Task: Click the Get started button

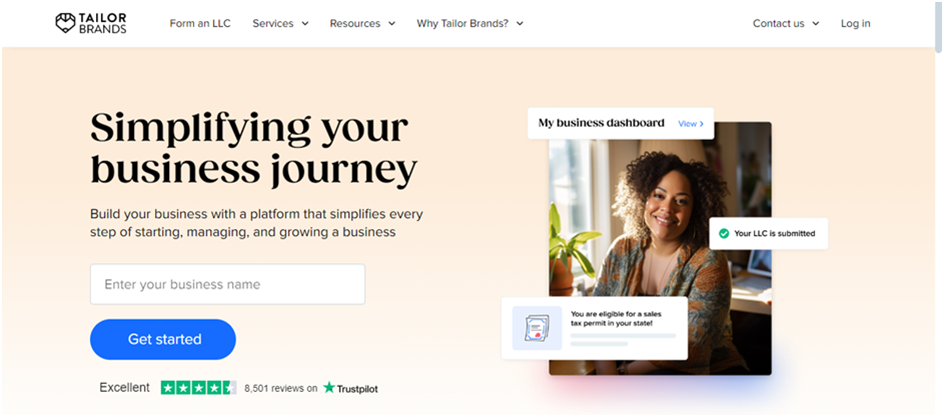Action: click(163, 339)
